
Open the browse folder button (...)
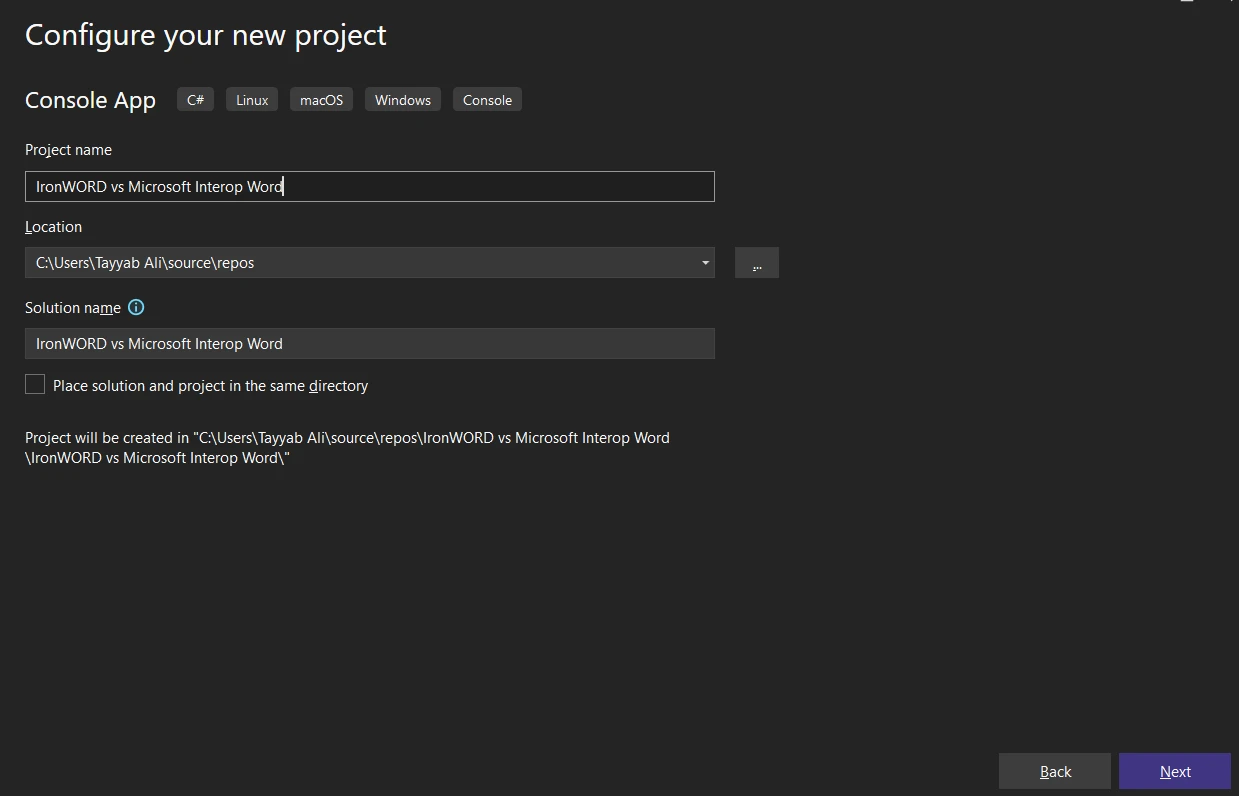756,263
